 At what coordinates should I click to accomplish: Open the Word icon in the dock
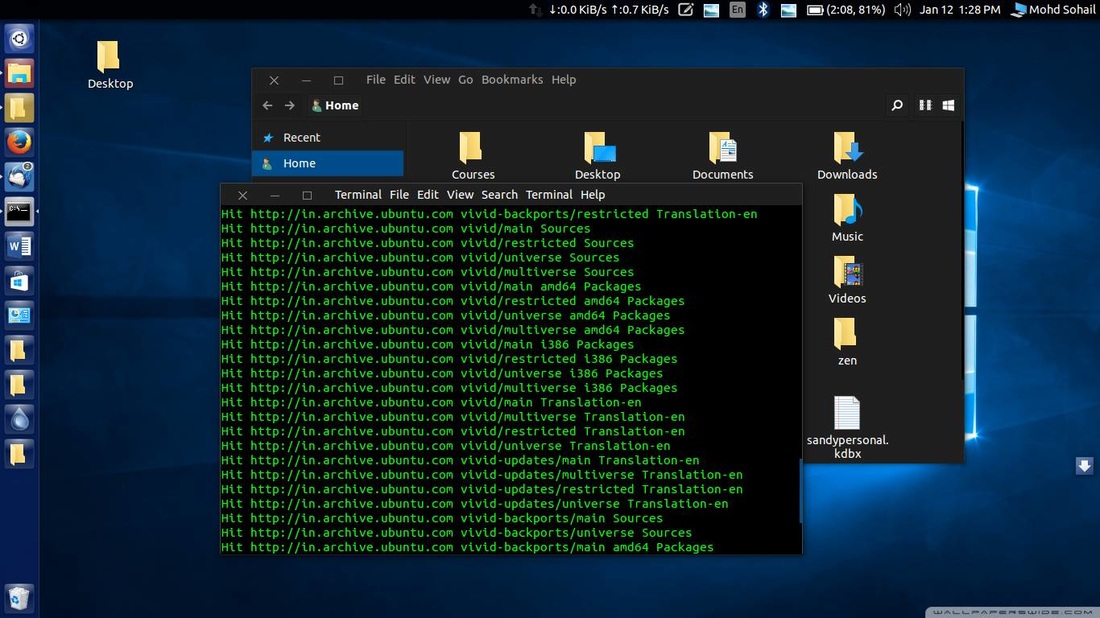19,246
